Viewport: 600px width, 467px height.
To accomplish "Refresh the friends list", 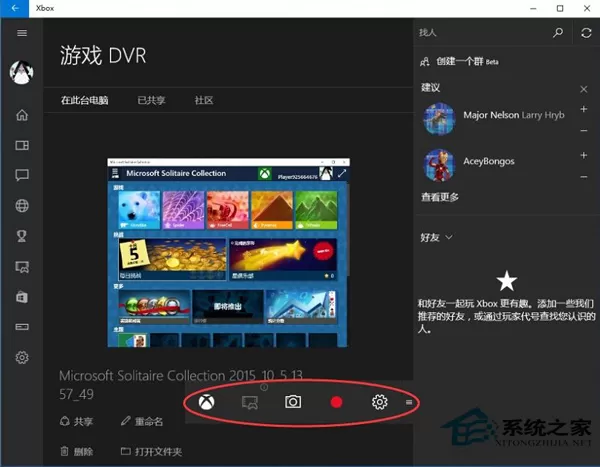I will click(586, 33).
